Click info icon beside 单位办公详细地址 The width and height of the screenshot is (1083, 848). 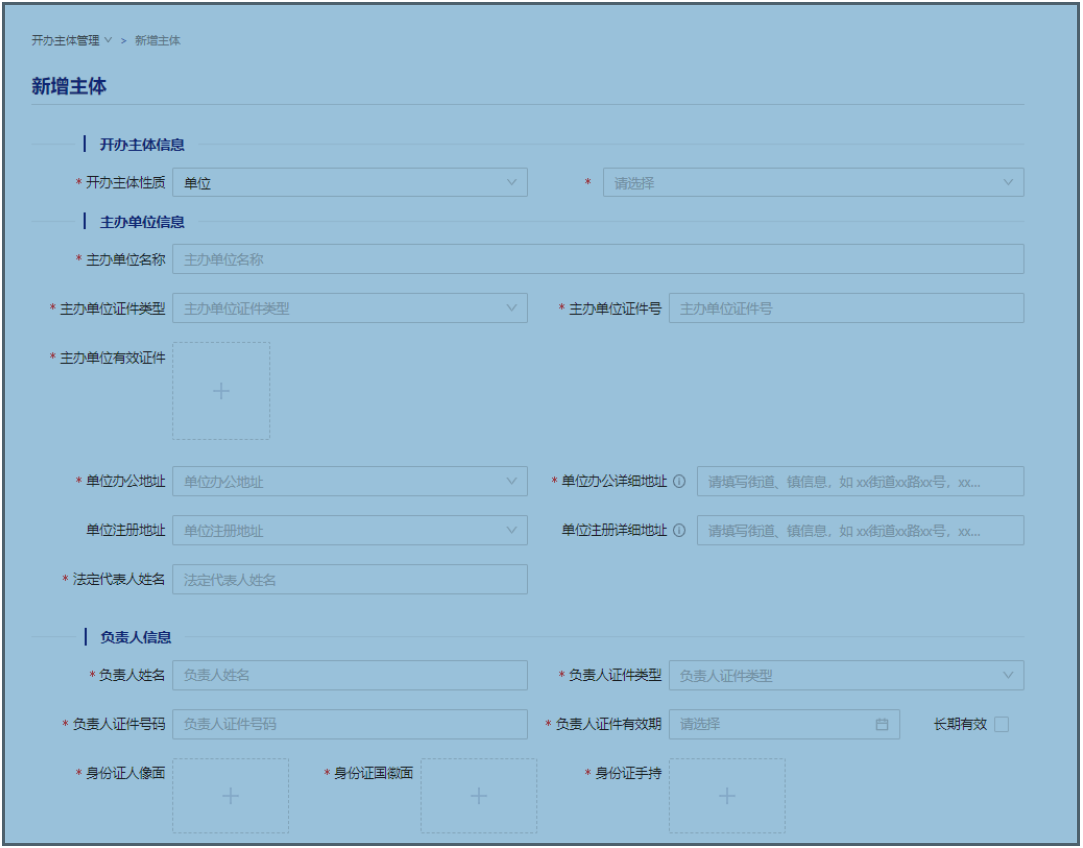coord(679,481)
